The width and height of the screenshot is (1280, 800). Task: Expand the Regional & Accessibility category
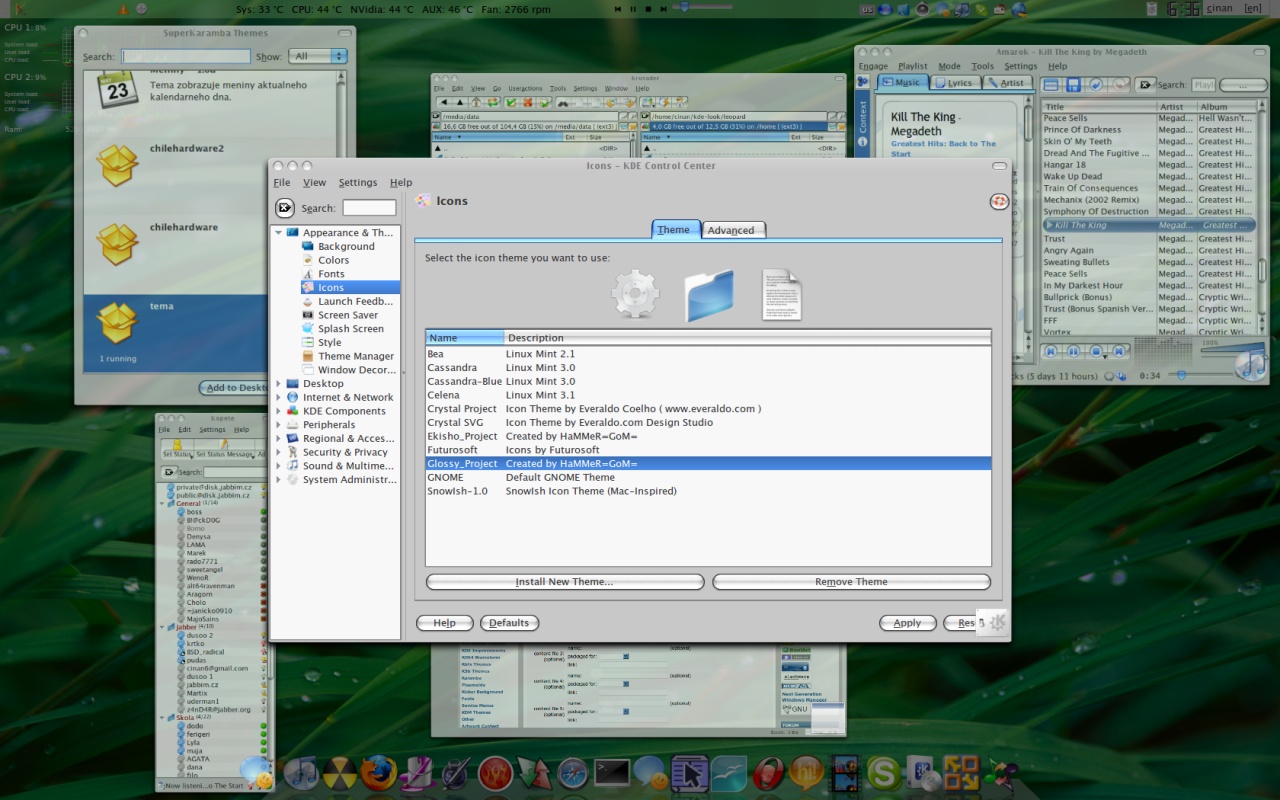coord(279,439)
